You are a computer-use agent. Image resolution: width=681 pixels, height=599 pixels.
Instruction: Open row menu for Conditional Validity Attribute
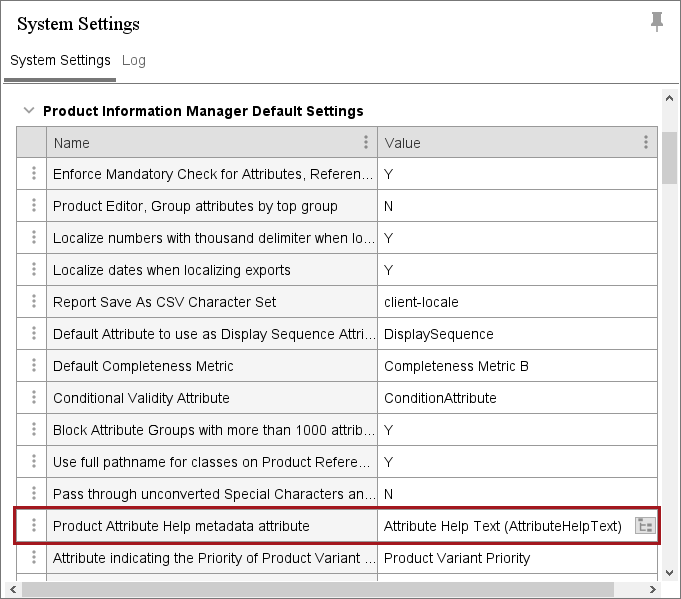pyautogui.click(x=34, y=398)
